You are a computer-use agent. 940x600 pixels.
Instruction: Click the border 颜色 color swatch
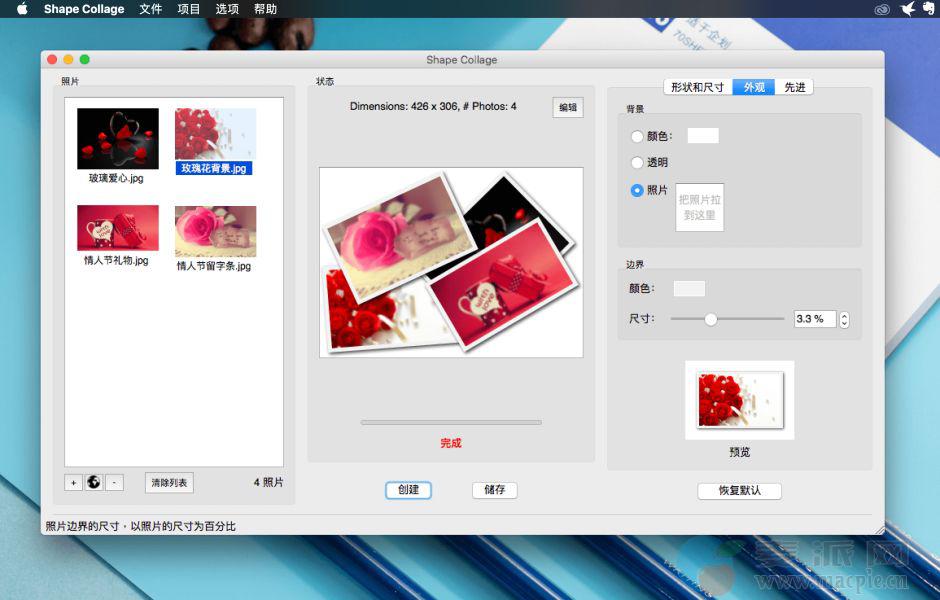(689, 288)
